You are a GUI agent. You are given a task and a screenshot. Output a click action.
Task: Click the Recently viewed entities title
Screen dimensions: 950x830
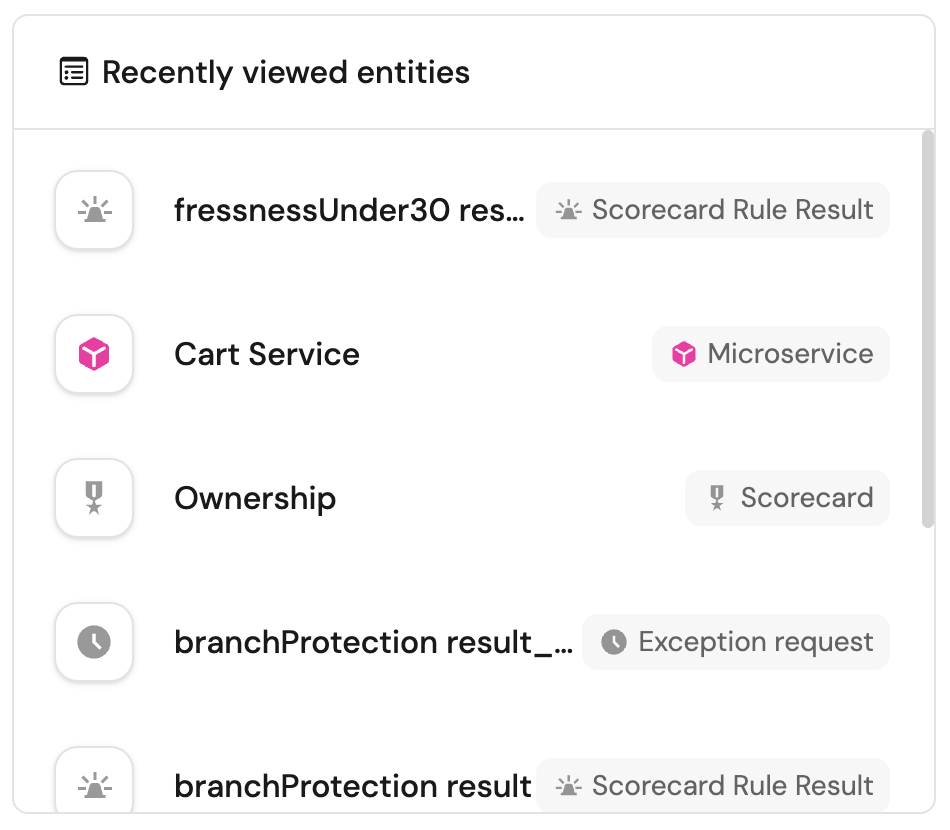click(x=286, y=73)
